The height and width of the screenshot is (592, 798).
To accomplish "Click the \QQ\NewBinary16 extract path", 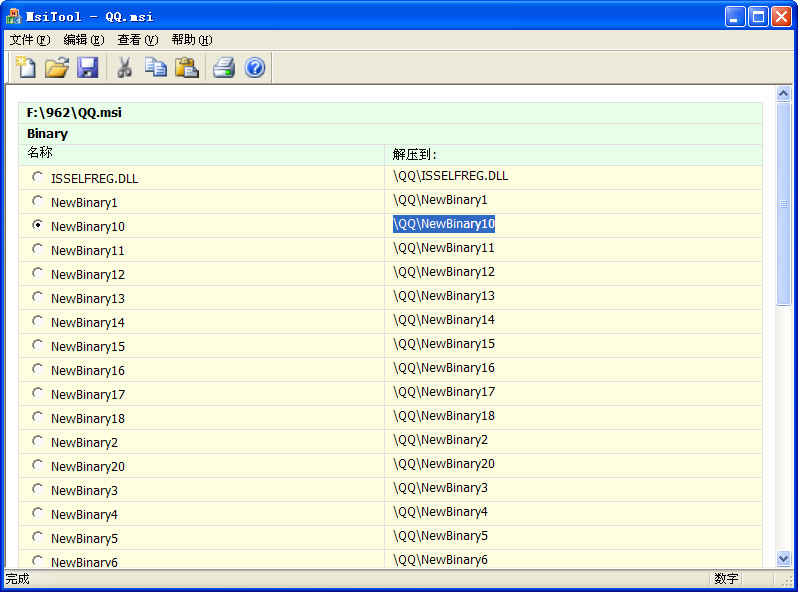I will [443, 368].
